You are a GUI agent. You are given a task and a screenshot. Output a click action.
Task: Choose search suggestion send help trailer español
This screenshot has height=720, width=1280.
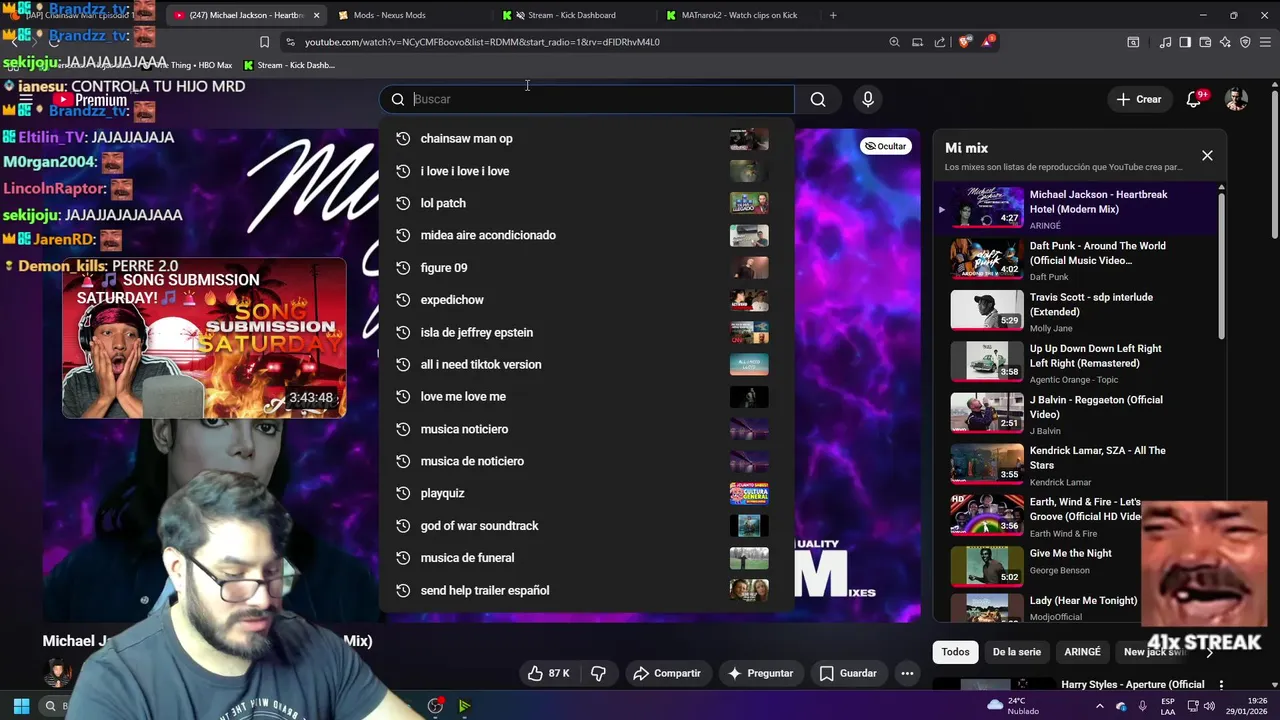tap(586, 590)
